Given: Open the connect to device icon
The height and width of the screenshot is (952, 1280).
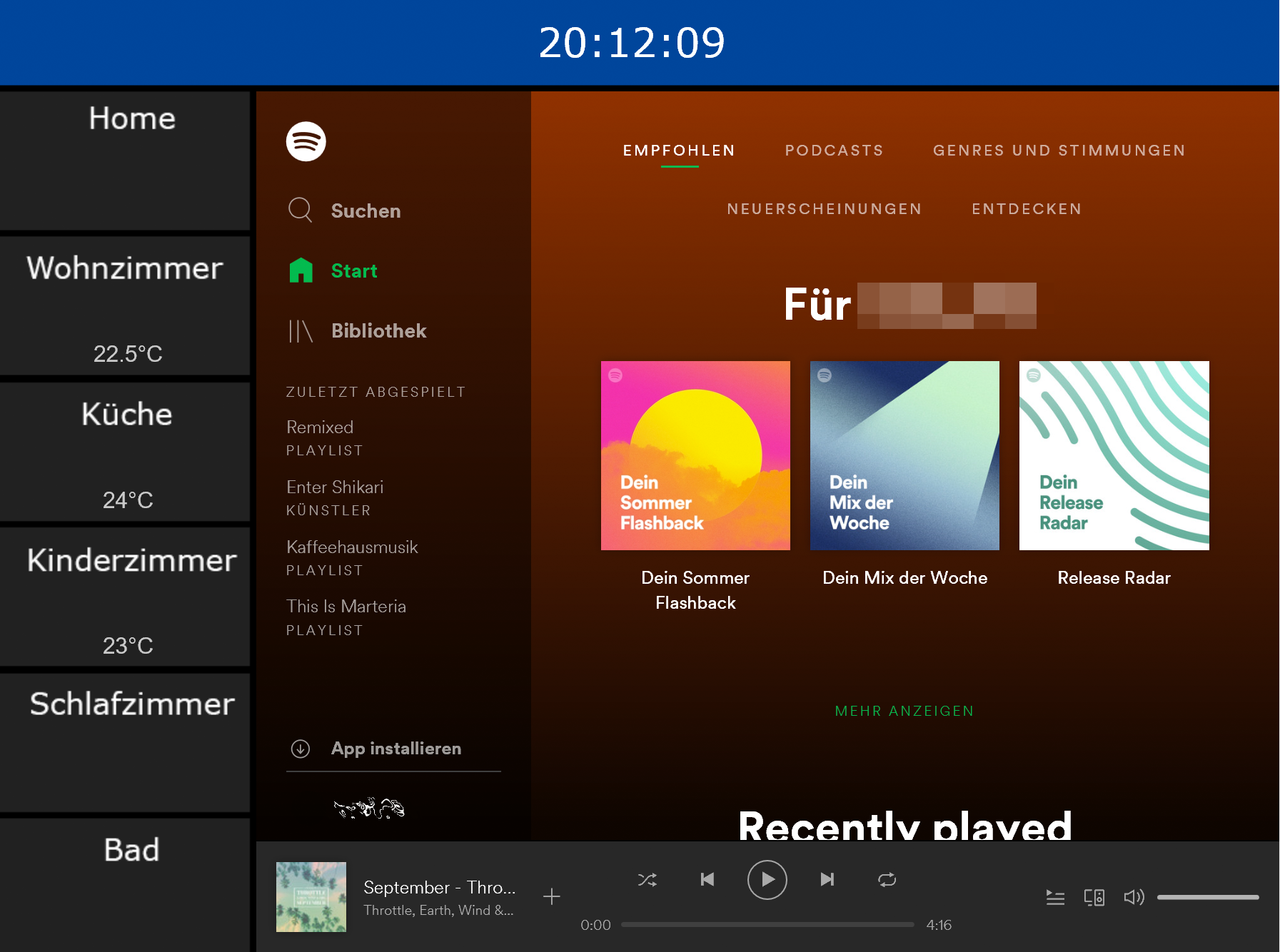Looking at the screenshot, I should 1094,897.
